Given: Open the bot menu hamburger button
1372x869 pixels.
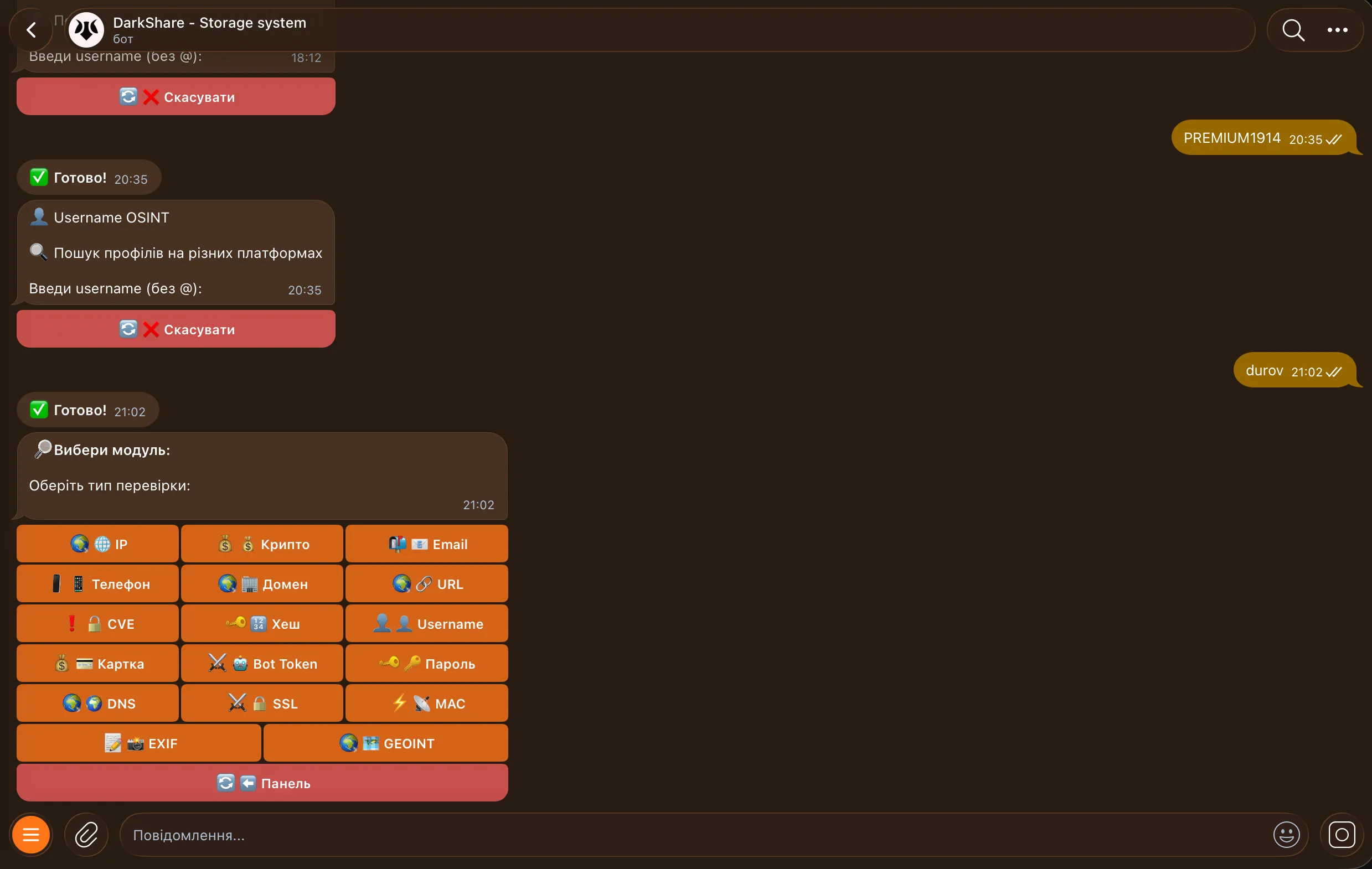Looking at the screenshot, I should 32,835.
